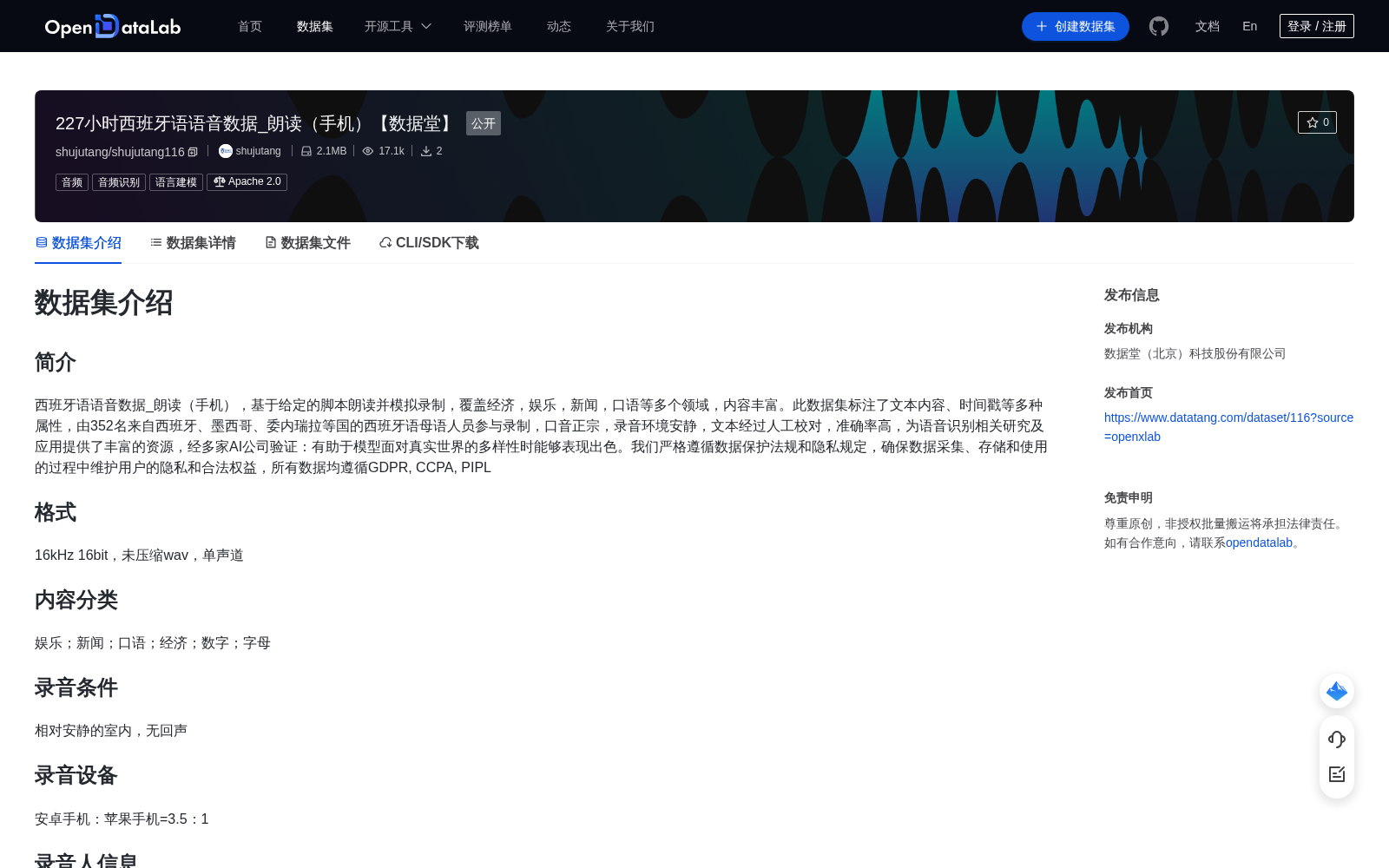Open the opendatalab contact link
The image size is (1389, 868).
[x=1259, y=542]
